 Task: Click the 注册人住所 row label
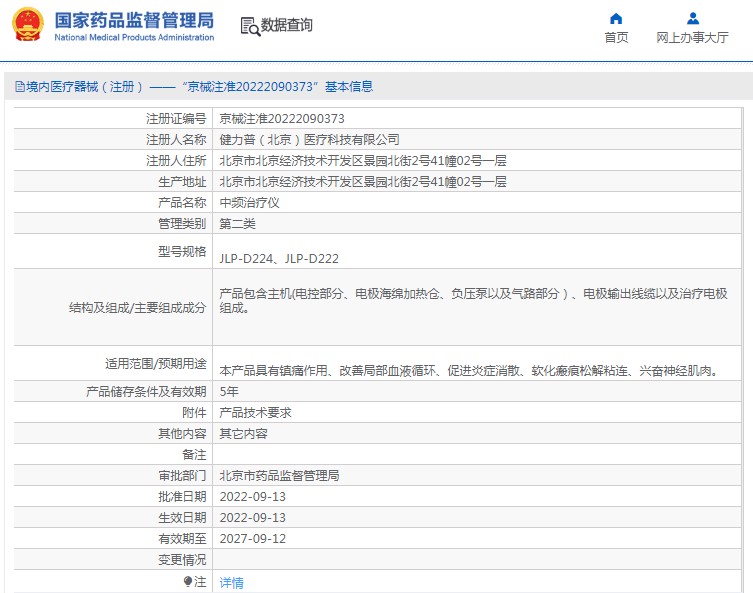[176, 161]
